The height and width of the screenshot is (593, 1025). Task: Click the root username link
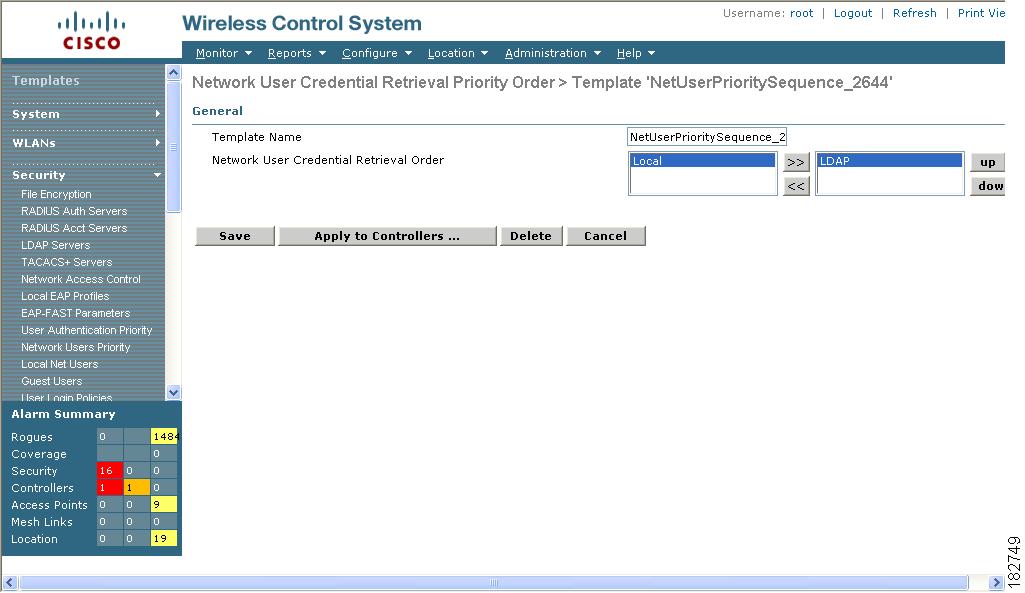(801, 13)
